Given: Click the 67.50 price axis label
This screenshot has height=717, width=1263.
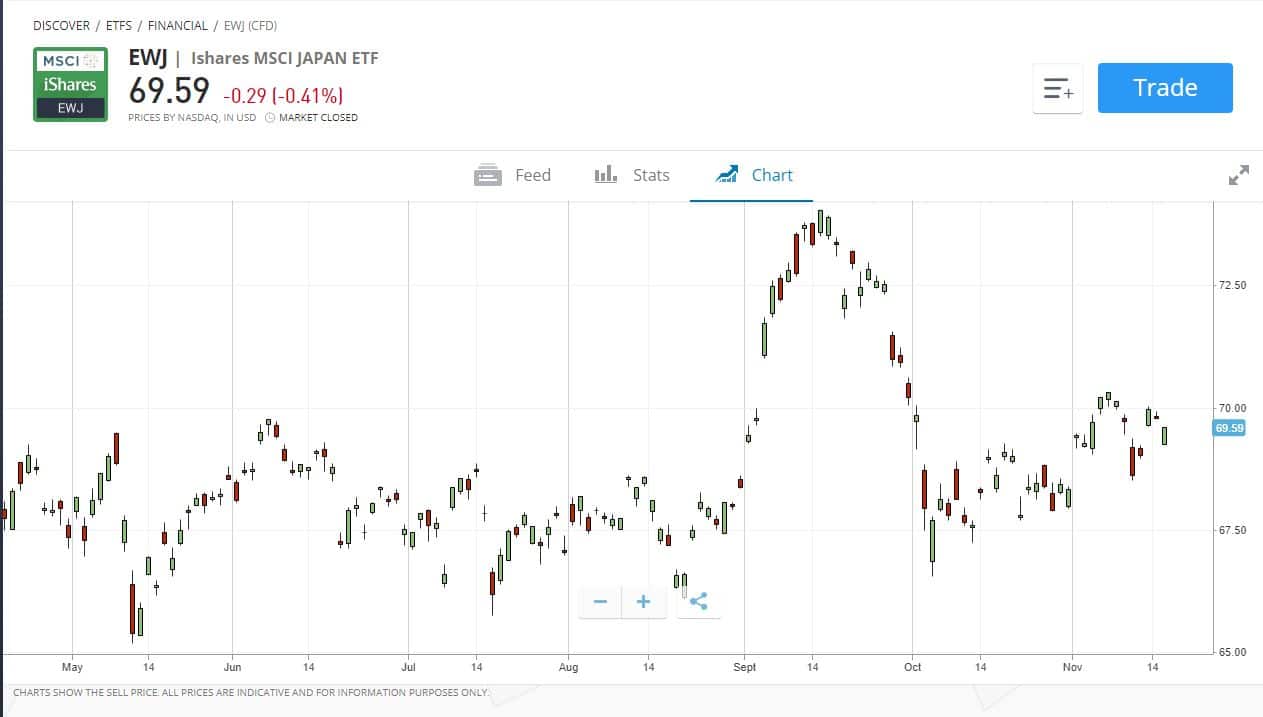Looking at the screenshot, I should click(x=1232, y=530).
